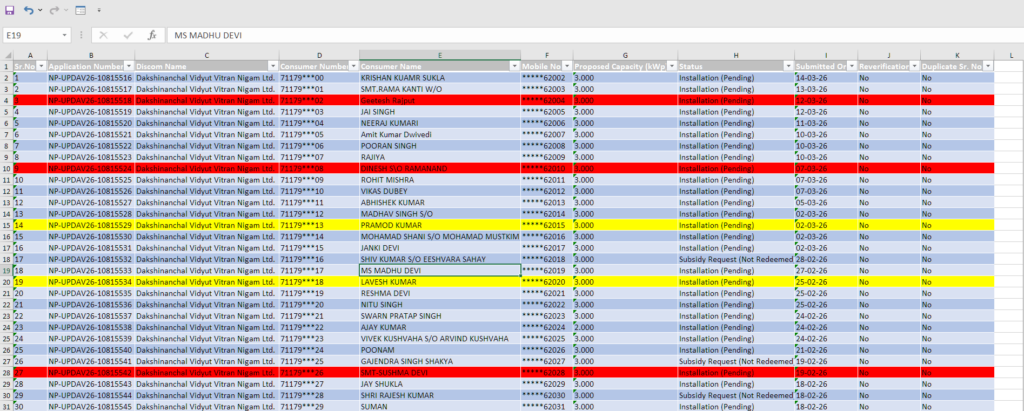Image resolution: width=1024 pixels, height=411 pixels.
Task: Select column E header
Action: 440,55
